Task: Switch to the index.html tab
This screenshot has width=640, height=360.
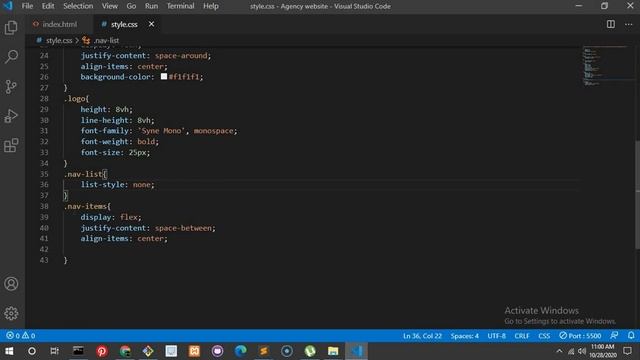Action: pos(59,24)
